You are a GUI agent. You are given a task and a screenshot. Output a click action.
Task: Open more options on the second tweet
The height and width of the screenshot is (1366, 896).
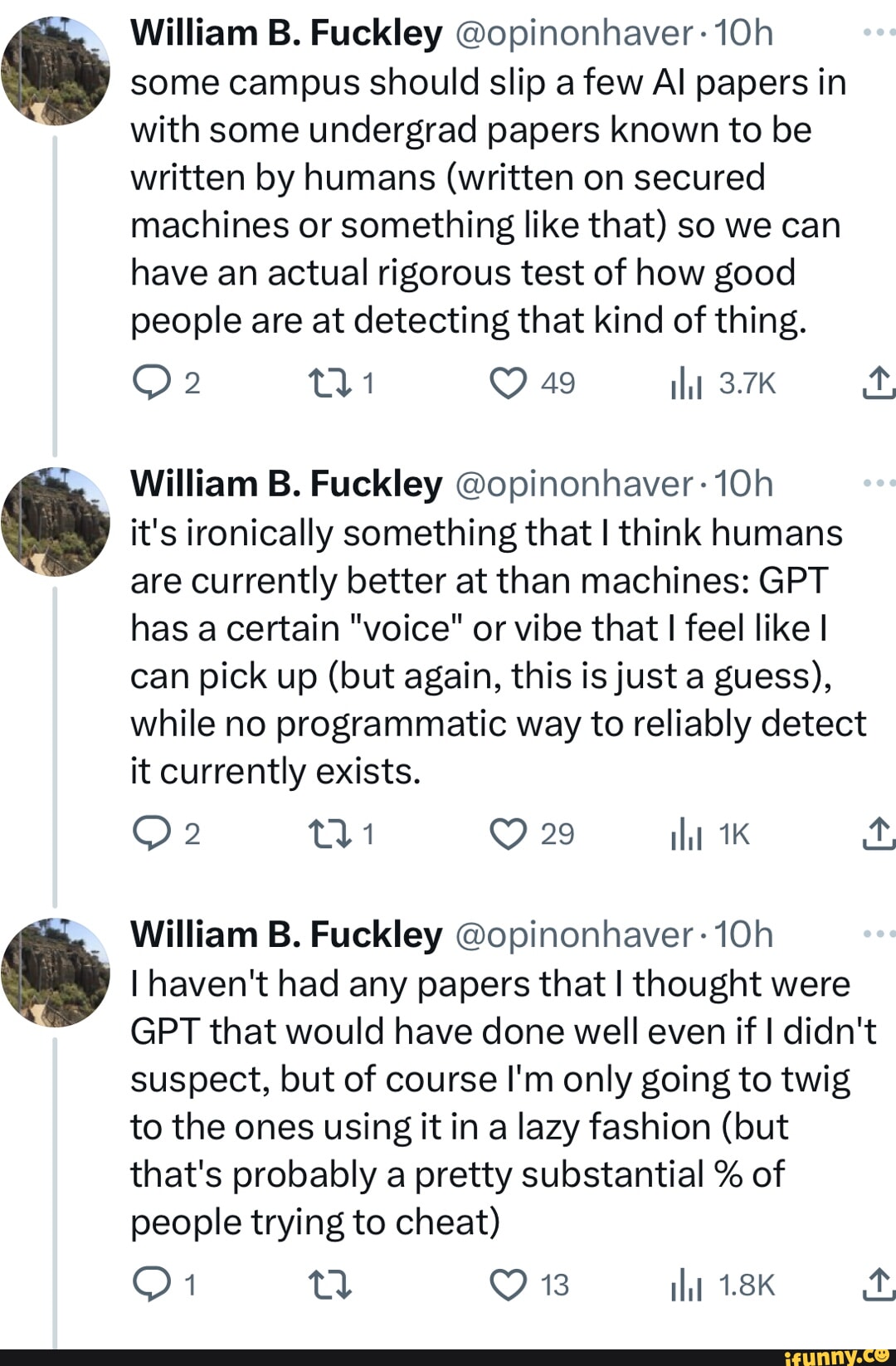coord(878,483)
